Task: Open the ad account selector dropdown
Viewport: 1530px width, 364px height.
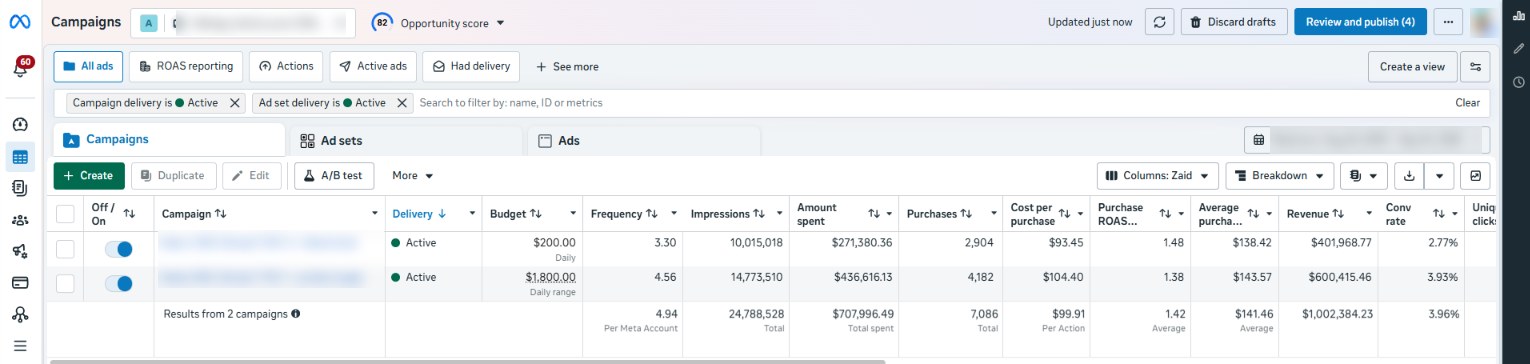Action: [x=243, y=22]
